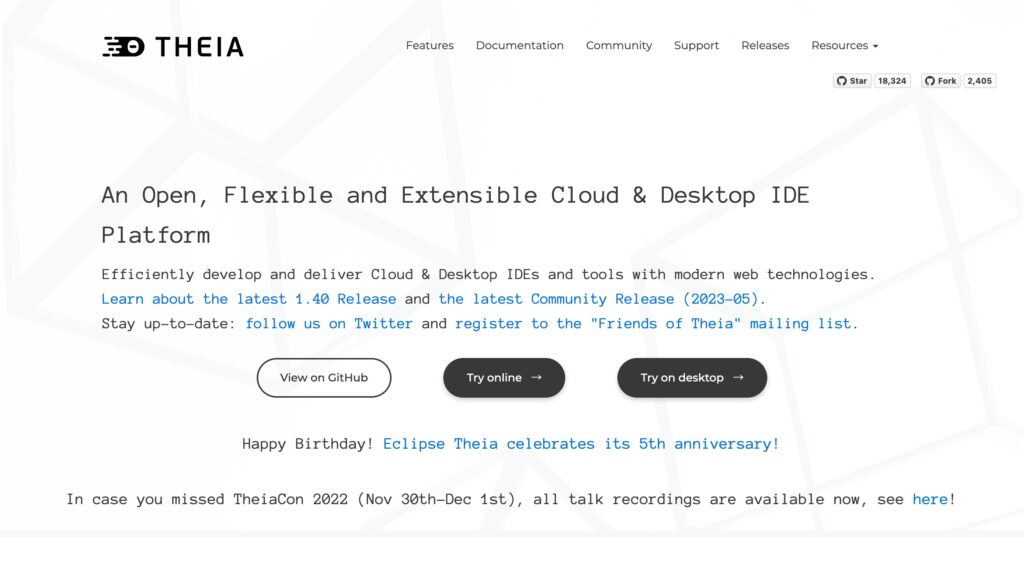The width and height of the screenshot is (1024, 575).
Task: Click the View on GitHub button
Action: (323, 378)
